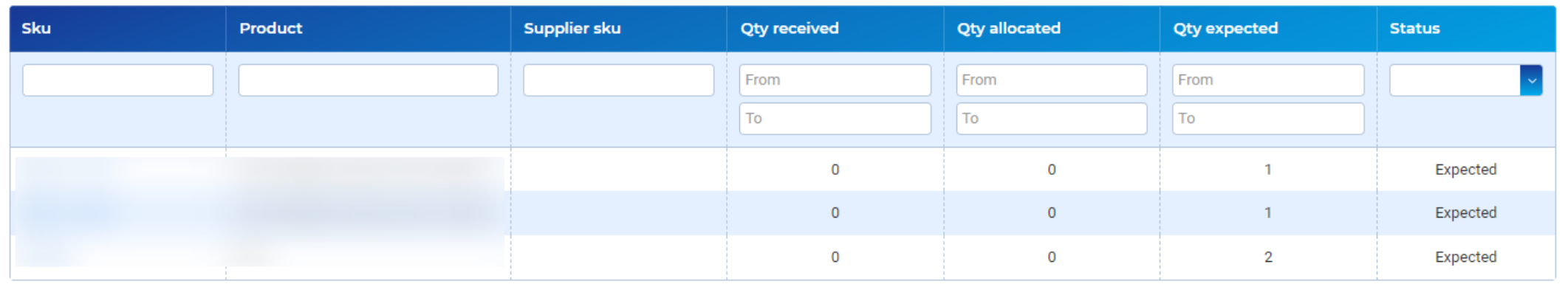This screenshot has width=1568, height=298.
Task: Sort by Qty allocated column header
Action: tap(1008, 29)
